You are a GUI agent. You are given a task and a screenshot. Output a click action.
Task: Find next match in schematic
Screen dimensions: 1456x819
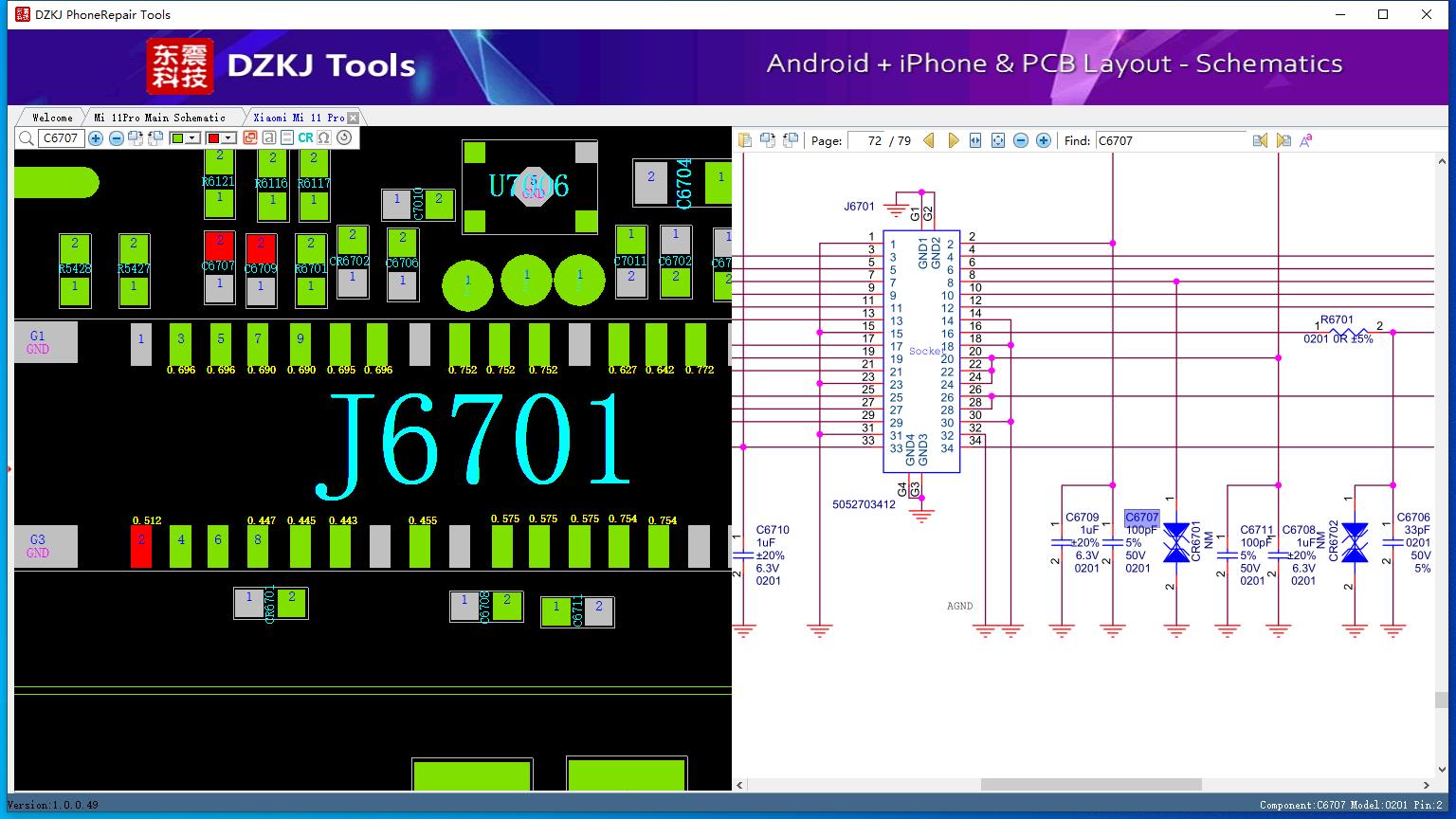click(x=1283, y=140)
